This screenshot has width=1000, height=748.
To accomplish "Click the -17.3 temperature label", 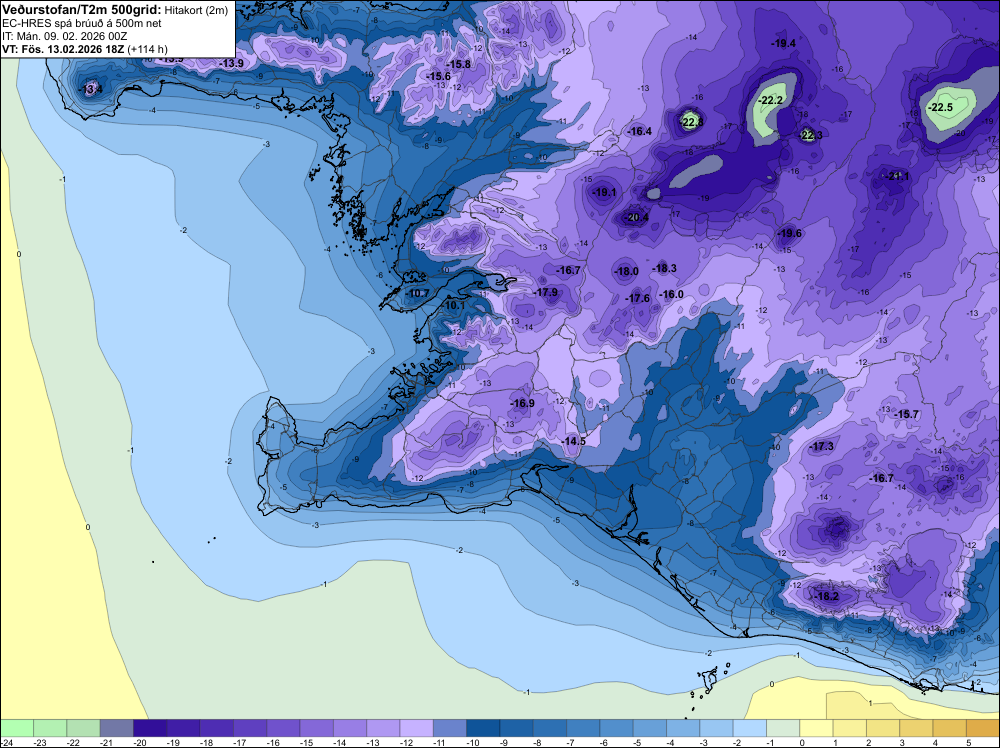I will coord(821,446).
